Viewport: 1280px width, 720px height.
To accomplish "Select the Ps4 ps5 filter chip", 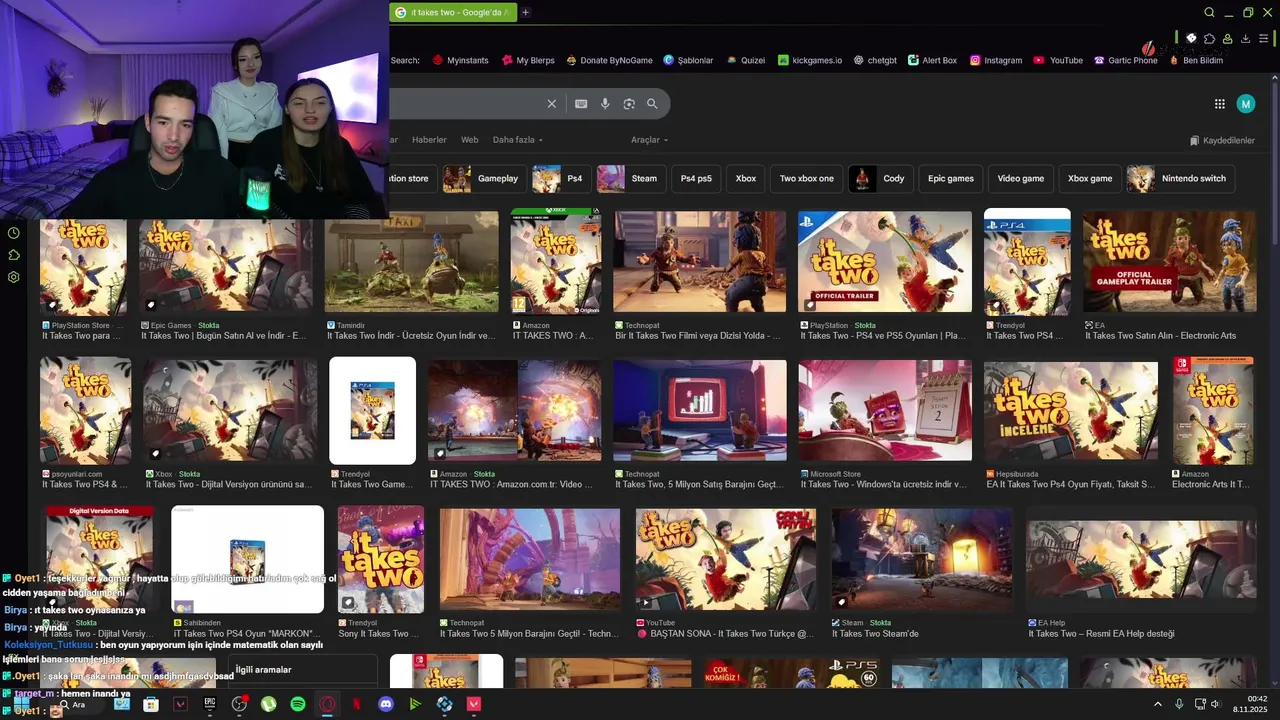I will (x=696, y=179).
